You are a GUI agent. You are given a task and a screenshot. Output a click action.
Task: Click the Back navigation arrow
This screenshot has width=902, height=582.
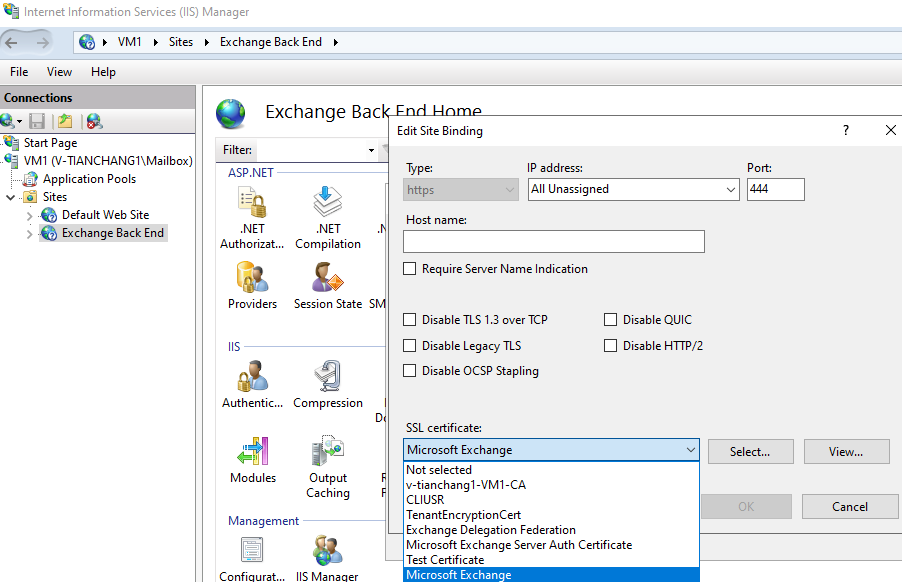pos(11,42)
